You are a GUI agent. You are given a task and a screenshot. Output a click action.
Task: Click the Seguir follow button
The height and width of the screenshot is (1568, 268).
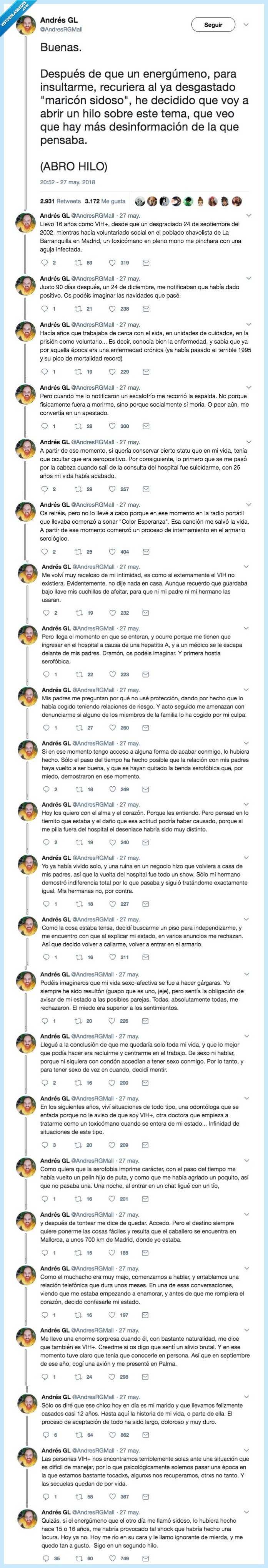pos(213,25)
